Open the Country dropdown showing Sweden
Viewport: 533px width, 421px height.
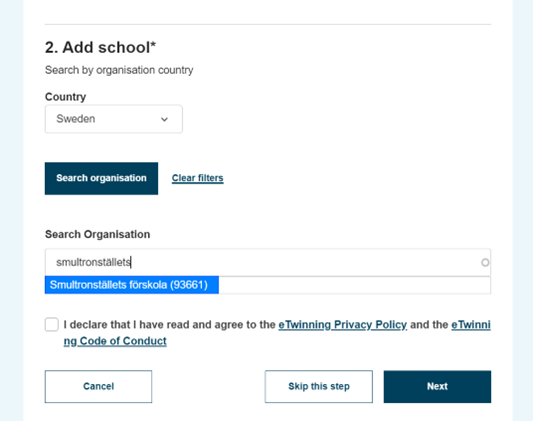[114, 119]
